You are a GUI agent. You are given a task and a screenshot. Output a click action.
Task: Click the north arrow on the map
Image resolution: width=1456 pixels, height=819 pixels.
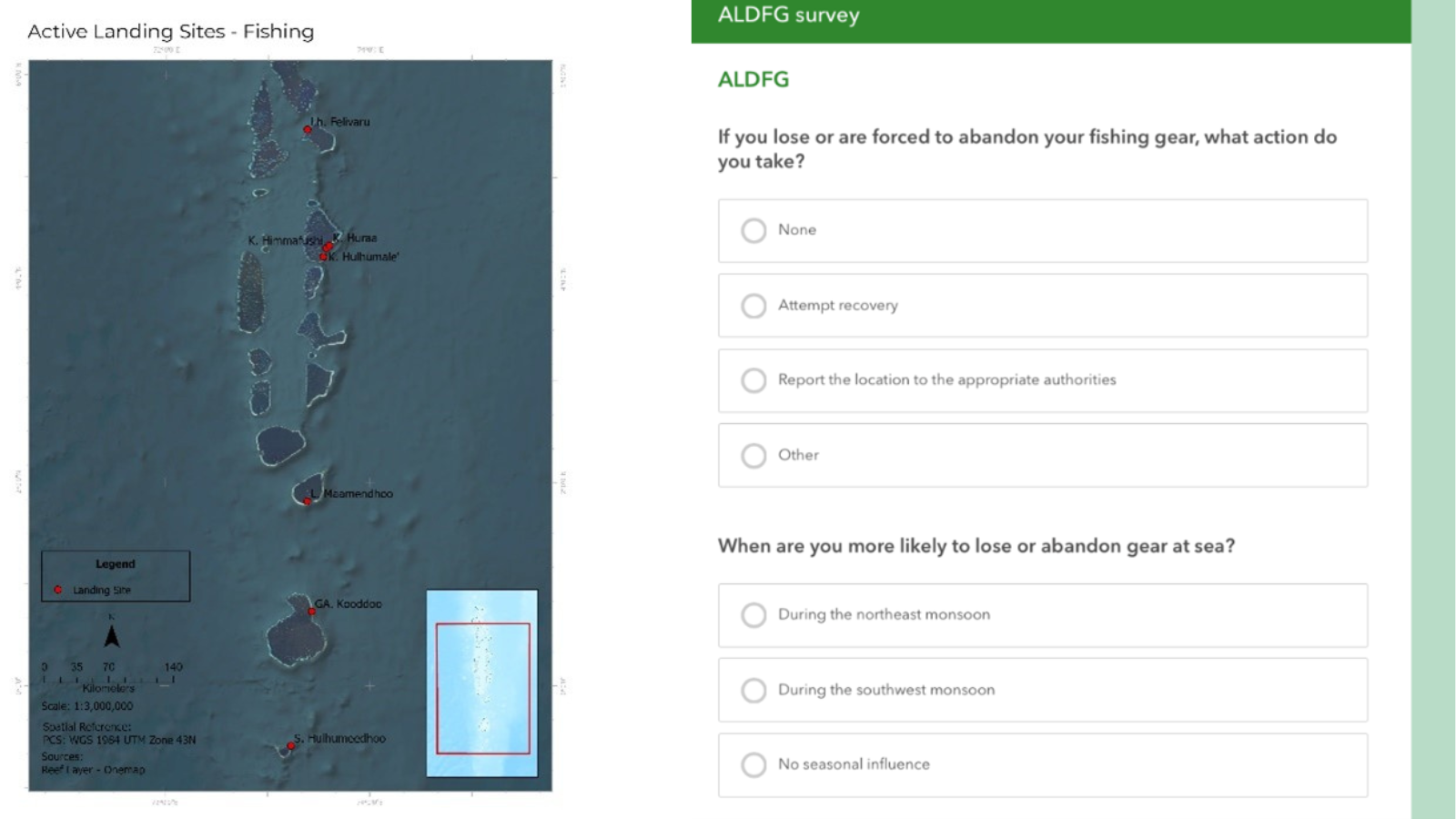tap(112, 634)
